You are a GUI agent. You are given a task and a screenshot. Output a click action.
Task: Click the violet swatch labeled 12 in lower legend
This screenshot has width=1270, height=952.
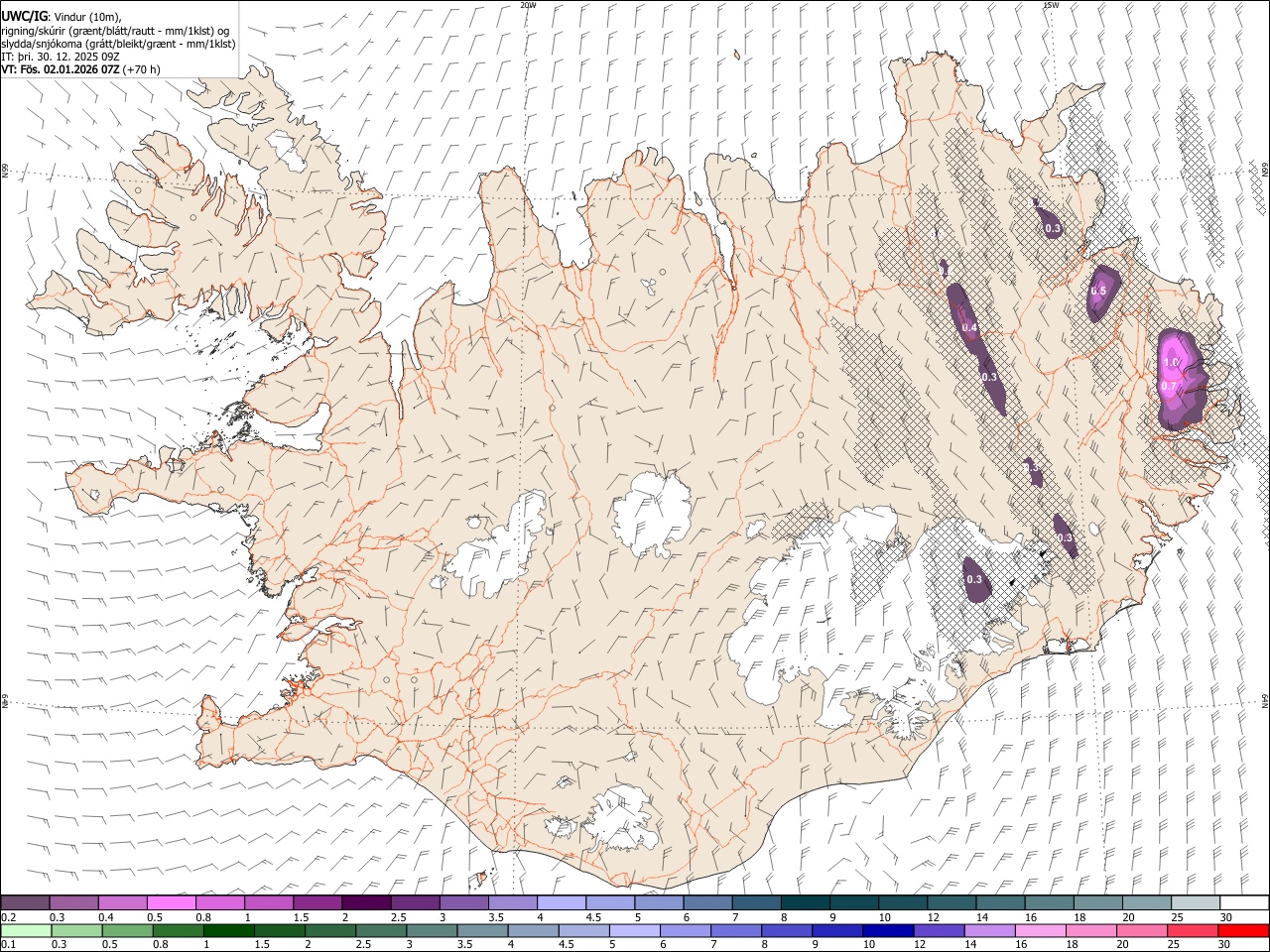[938, 930]
